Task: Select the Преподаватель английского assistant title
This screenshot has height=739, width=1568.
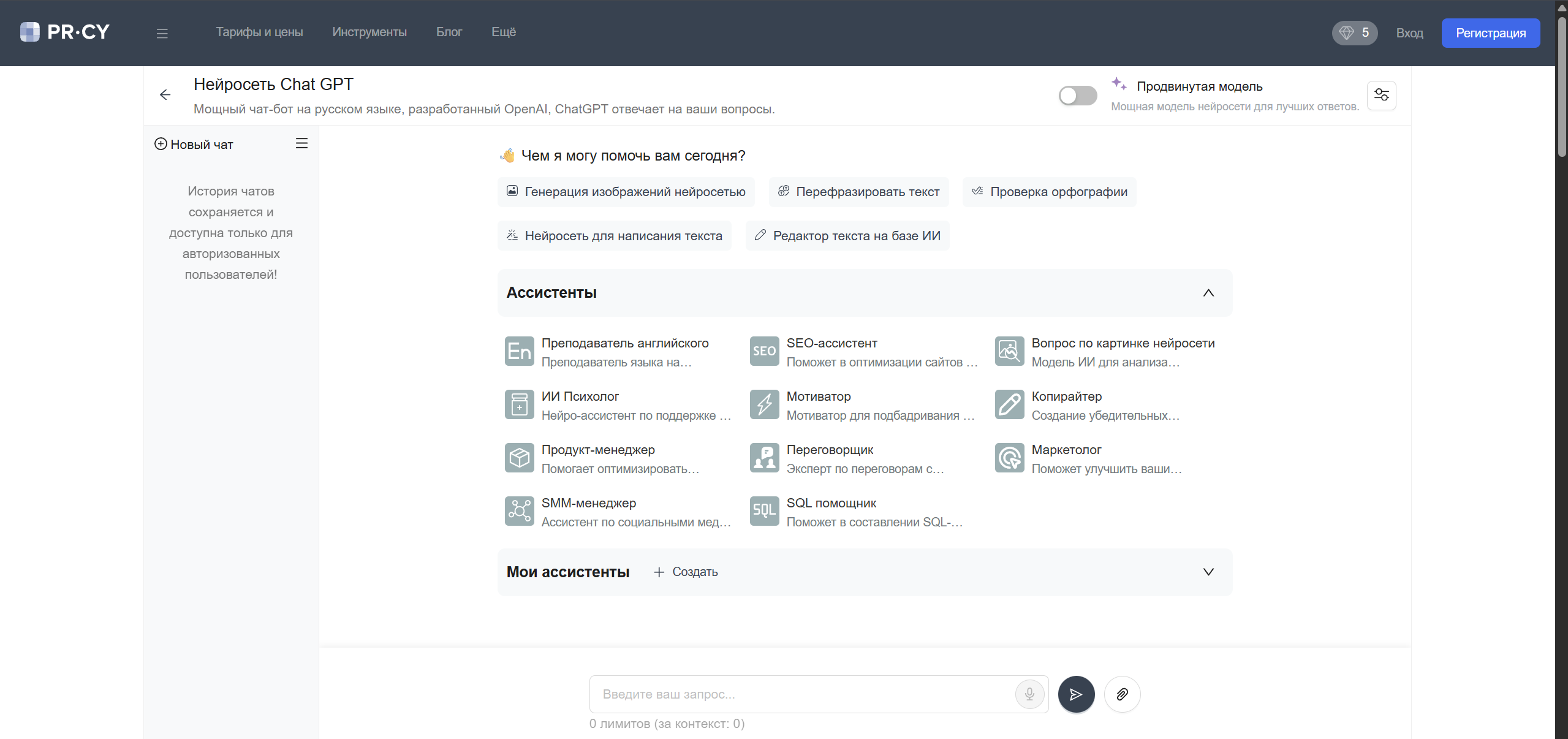Action: tap(625, 343)
